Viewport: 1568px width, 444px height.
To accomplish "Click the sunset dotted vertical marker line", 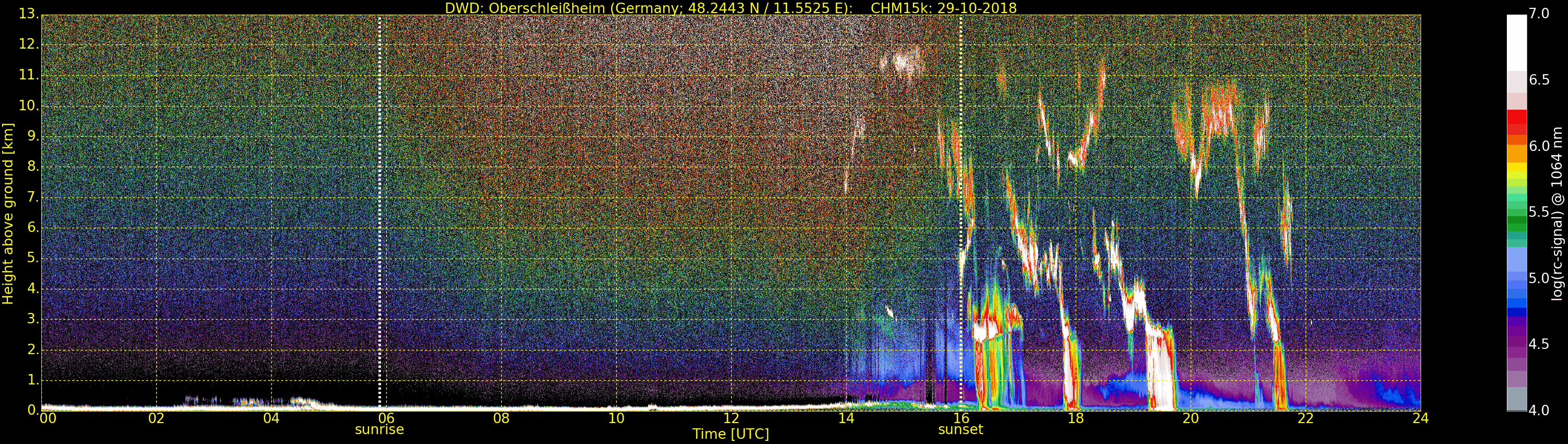I will [x=961, y=213].
